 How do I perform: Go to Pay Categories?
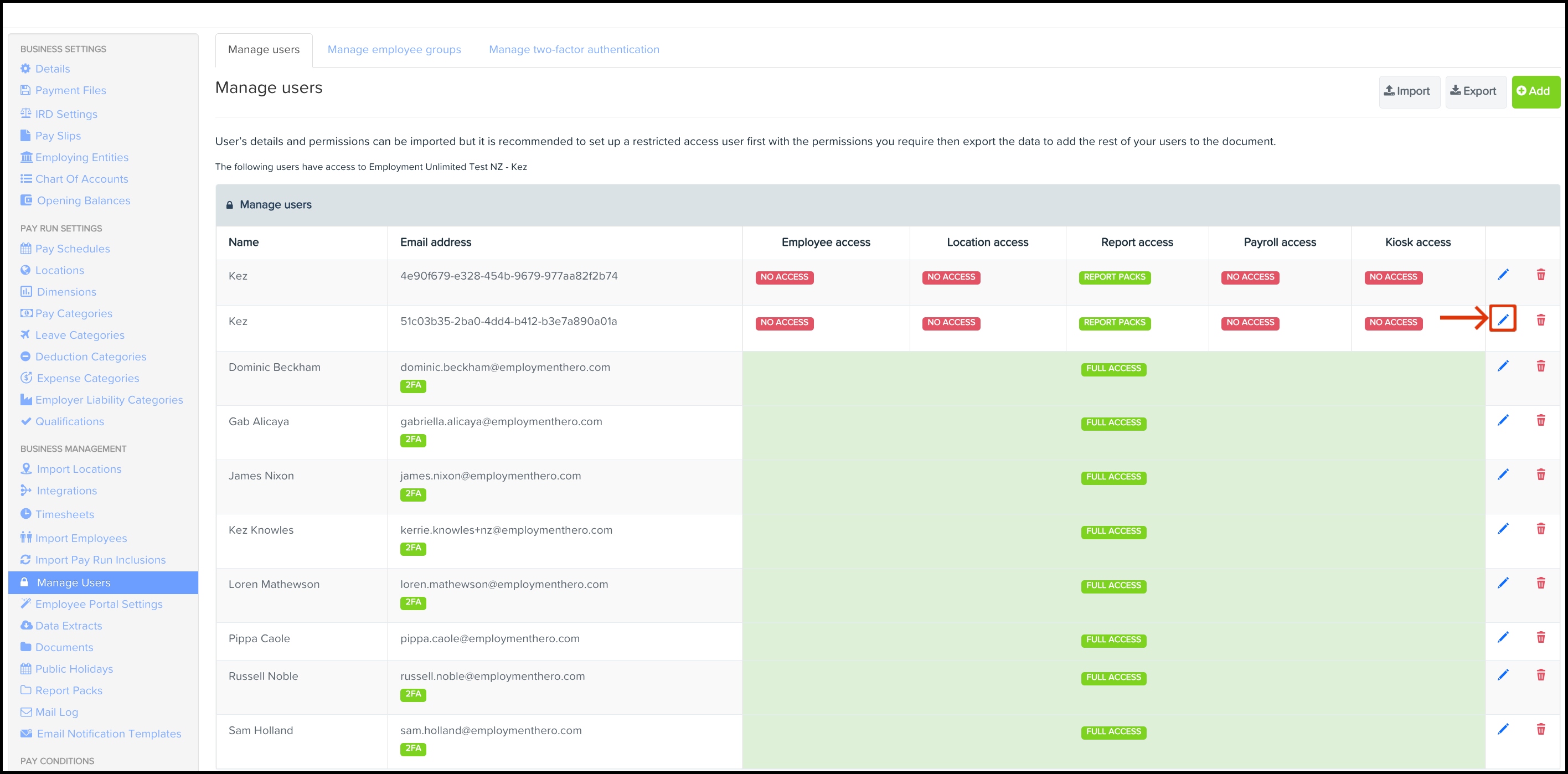pos(66,313)
